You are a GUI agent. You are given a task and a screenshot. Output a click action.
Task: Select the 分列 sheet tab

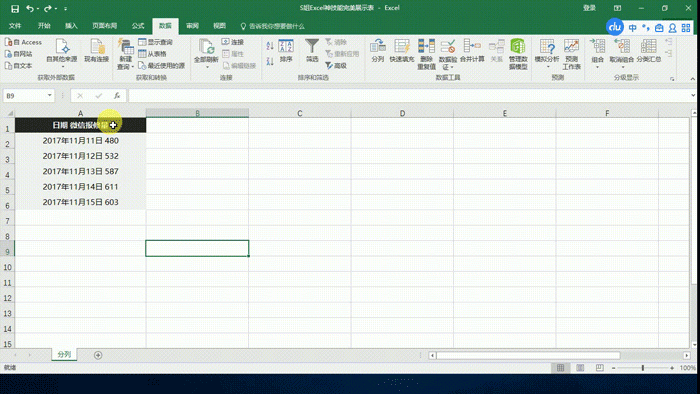tap(64, 354)
